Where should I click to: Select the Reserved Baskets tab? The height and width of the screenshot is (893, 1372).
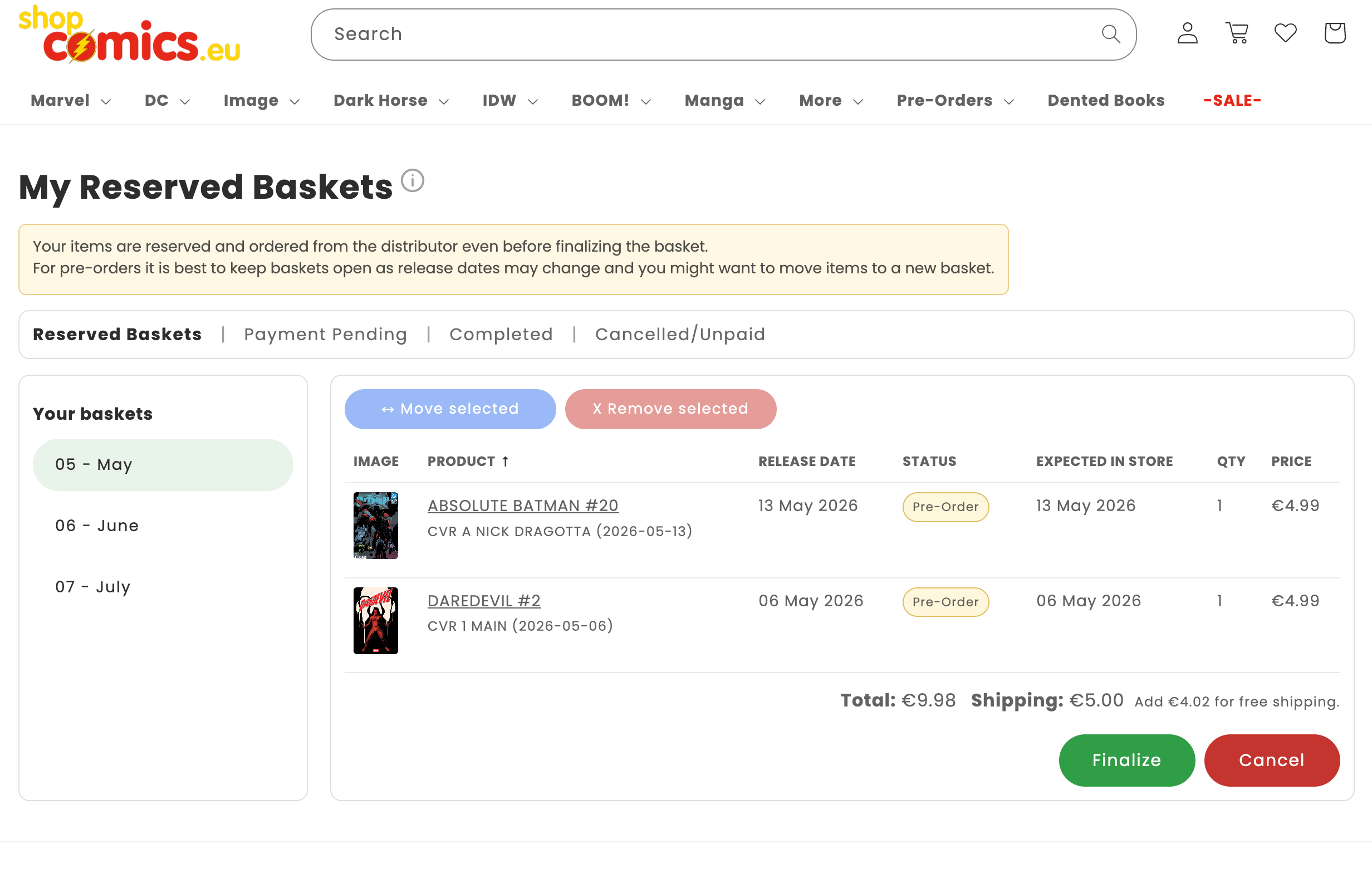coord(117,335)
